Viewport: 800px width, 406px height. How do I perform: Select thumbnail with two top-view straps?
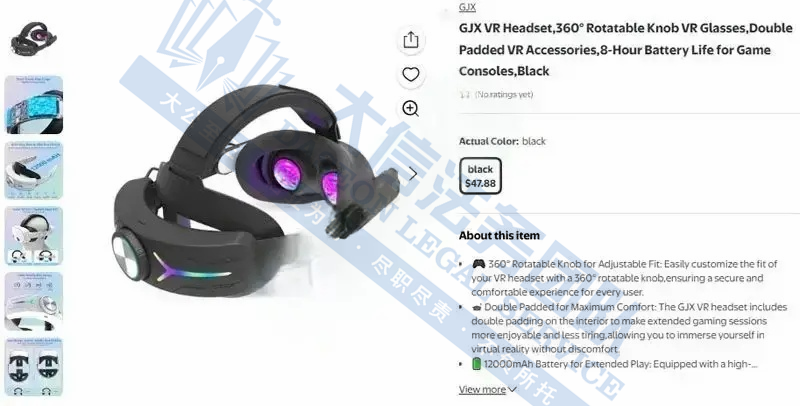(x=34, y=366)
